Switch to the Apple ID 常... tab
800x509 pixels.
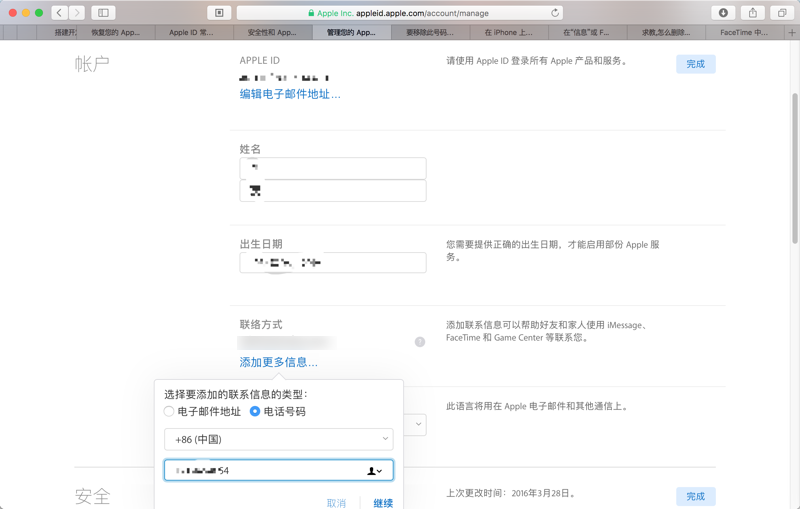pyautogui.click(x=194, y=33)
